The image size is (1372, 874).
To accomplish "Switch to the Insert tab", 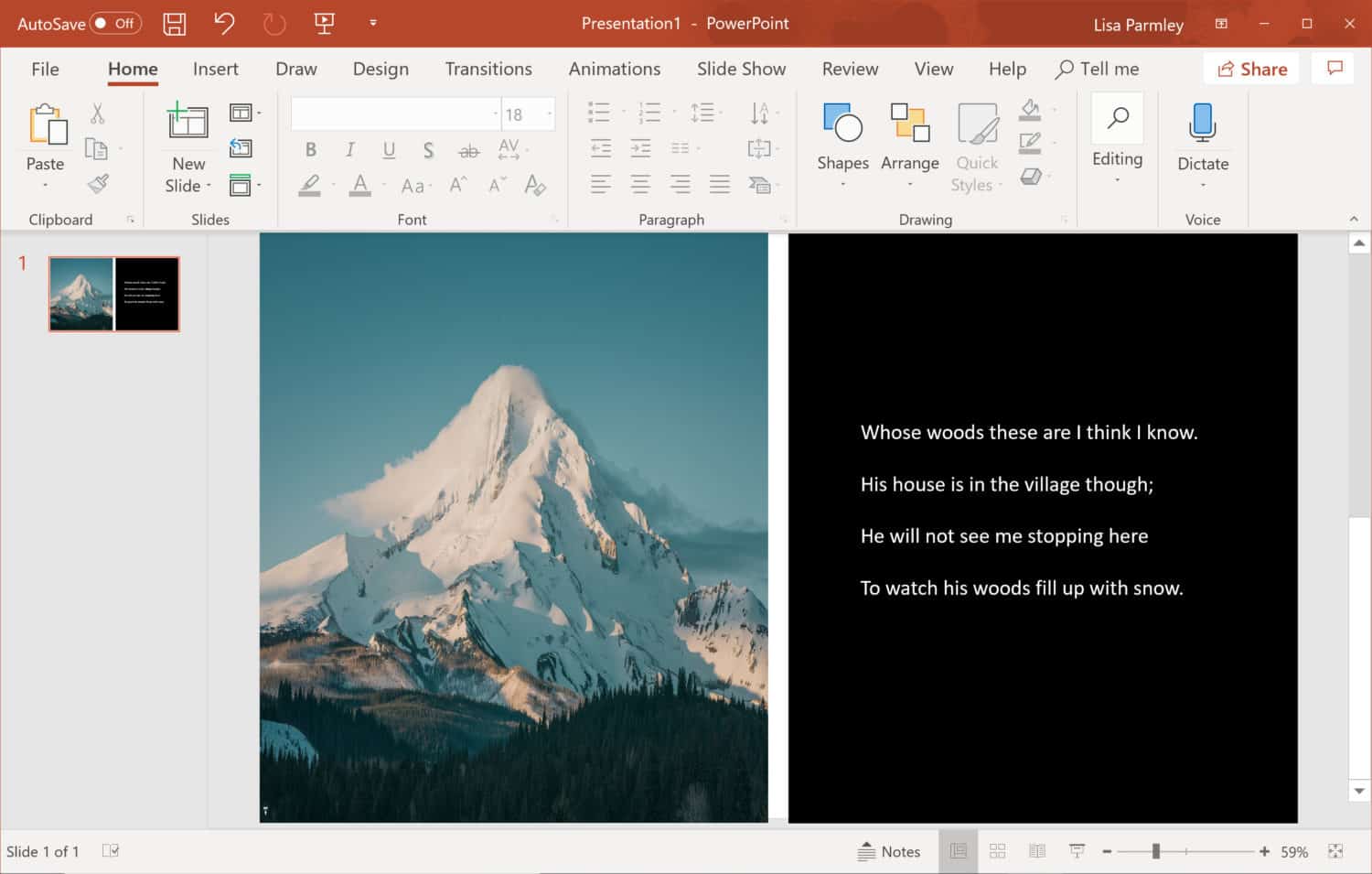I will [216, 69].
